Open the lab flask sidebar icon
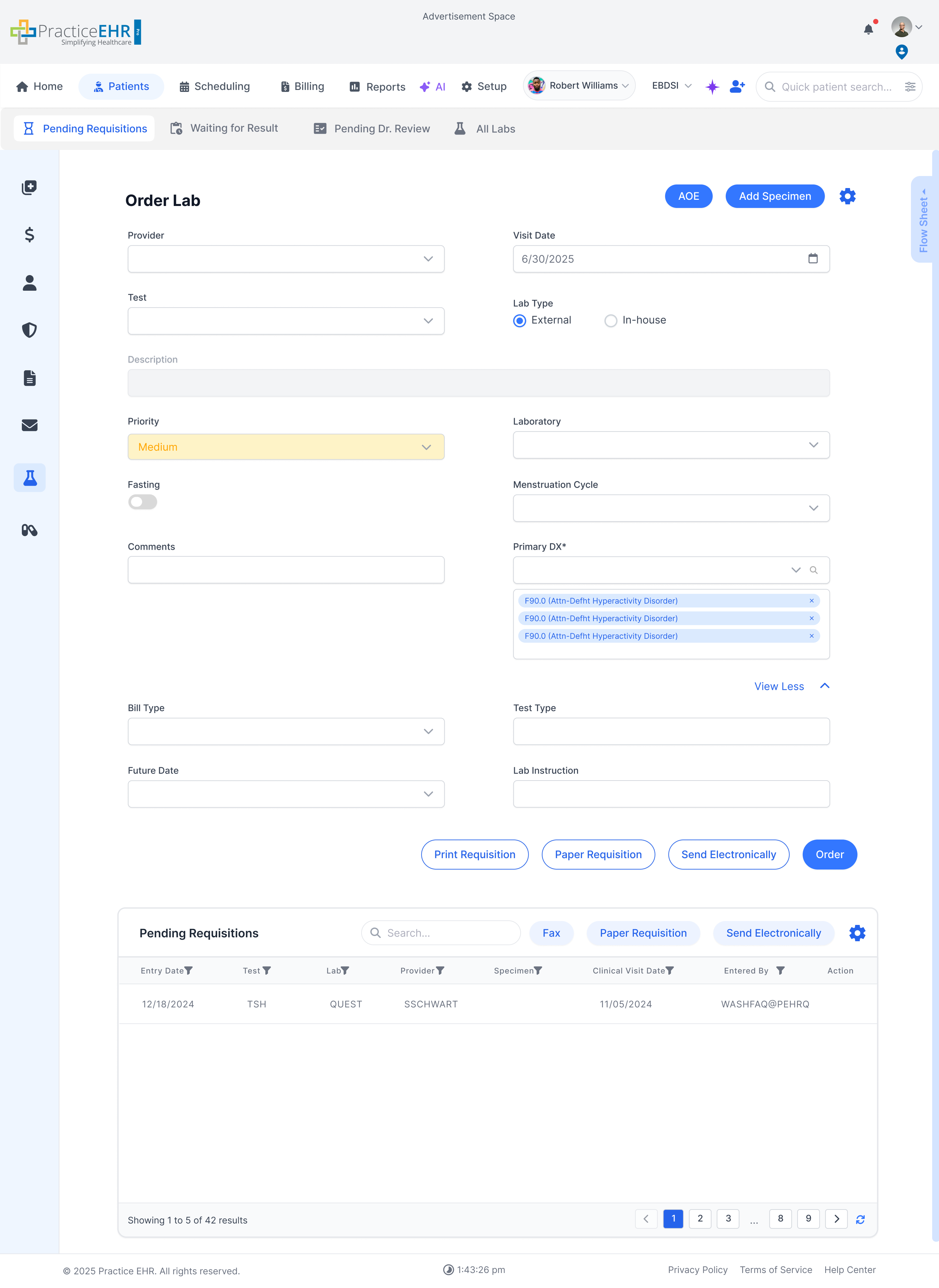 click(29, 478)
